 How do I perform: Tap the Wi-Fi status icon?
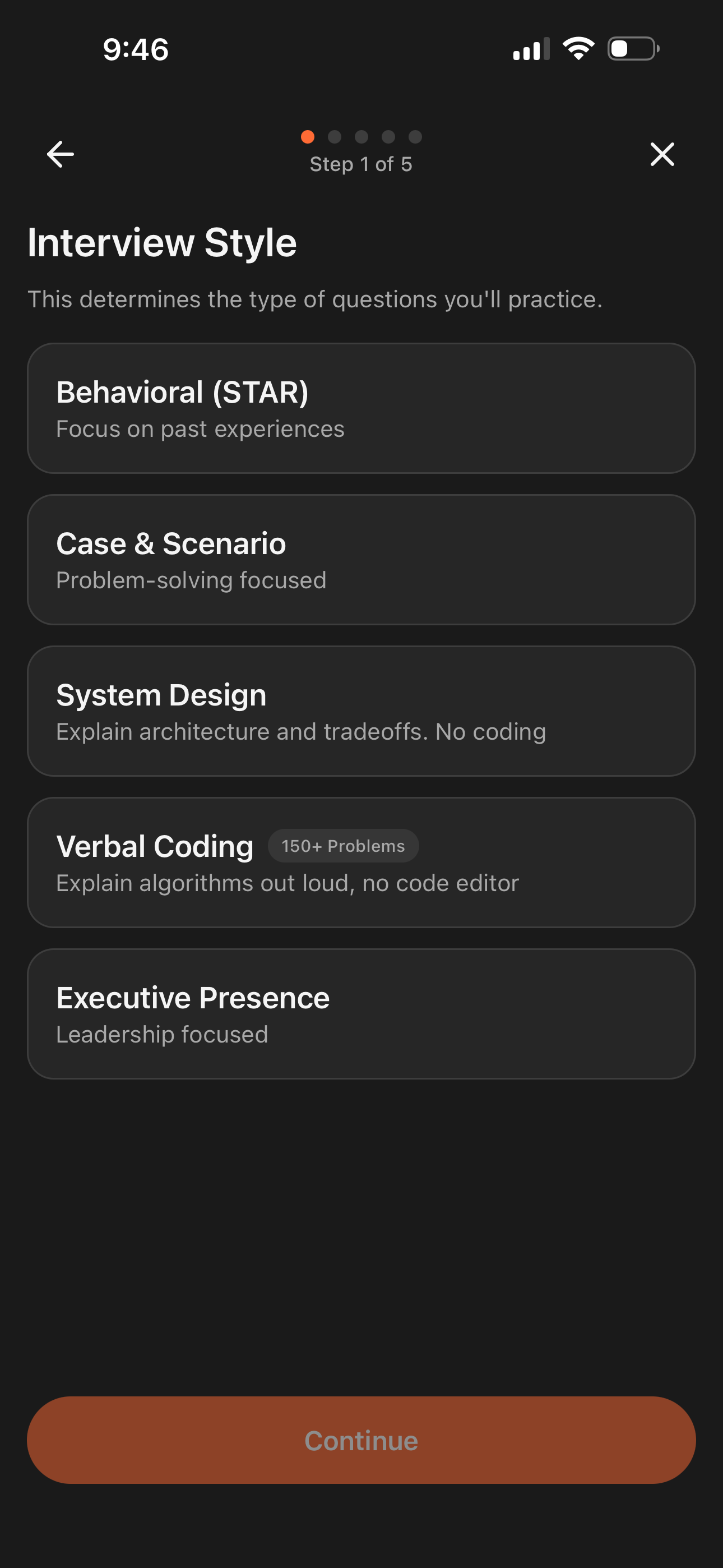pyautogui.click(x=578, y=49)
